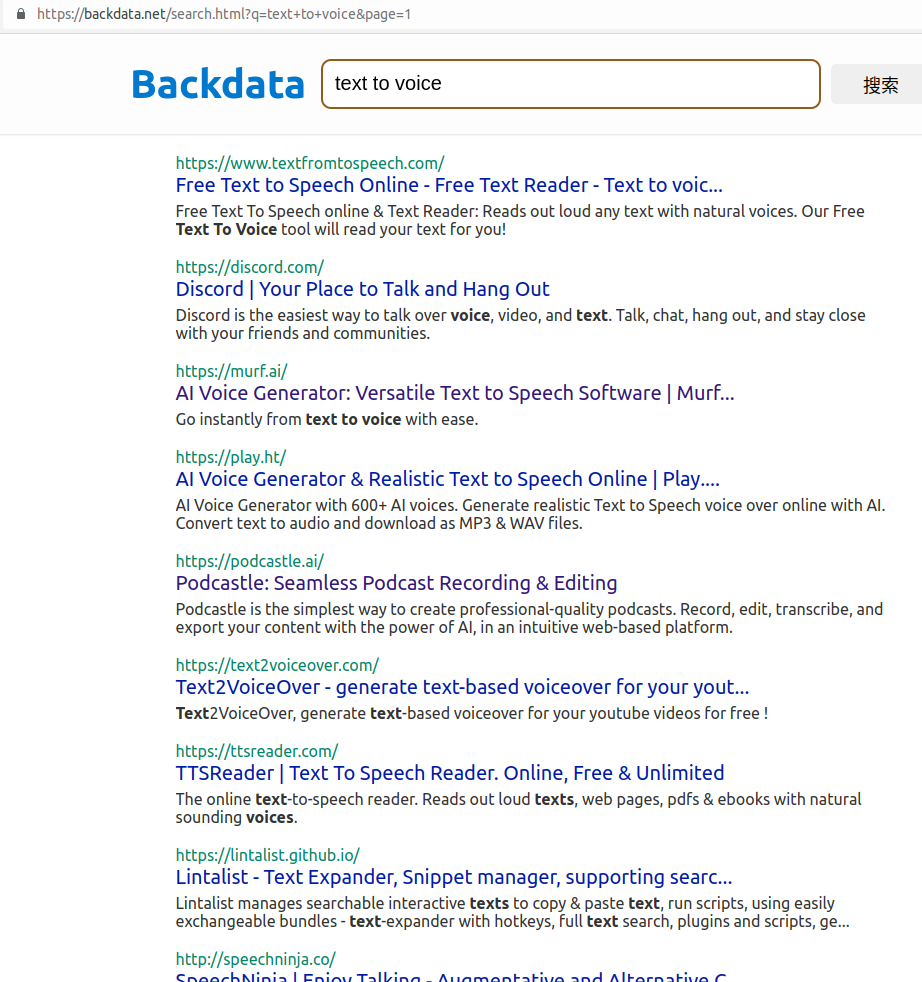Open the Backdata logo homepage link

(218, 84)
